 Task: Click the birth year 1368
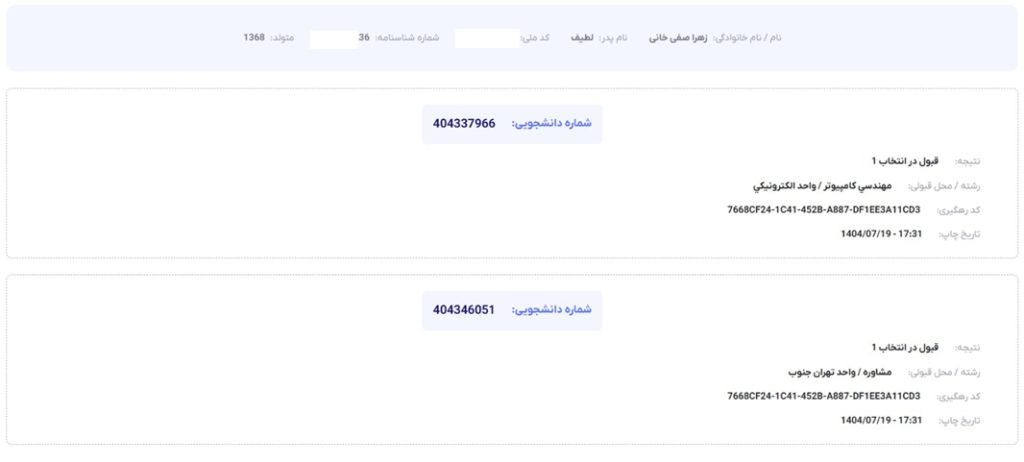(254, 38)
